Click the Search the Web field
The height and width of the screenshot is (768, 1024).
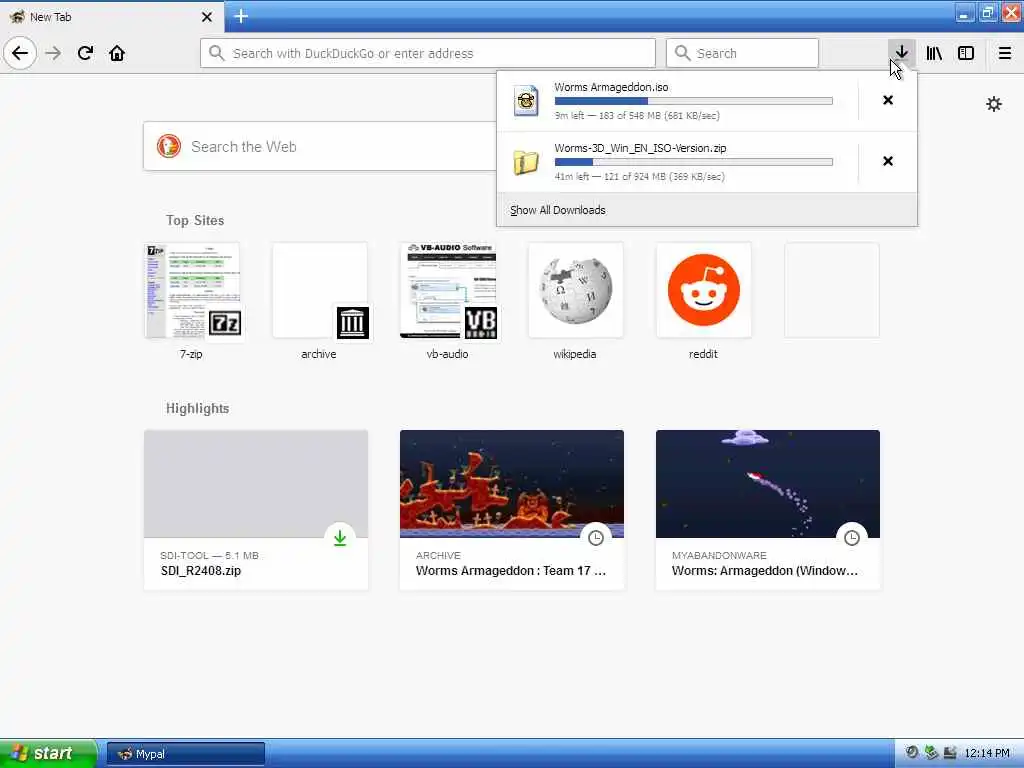coord(320,146)
